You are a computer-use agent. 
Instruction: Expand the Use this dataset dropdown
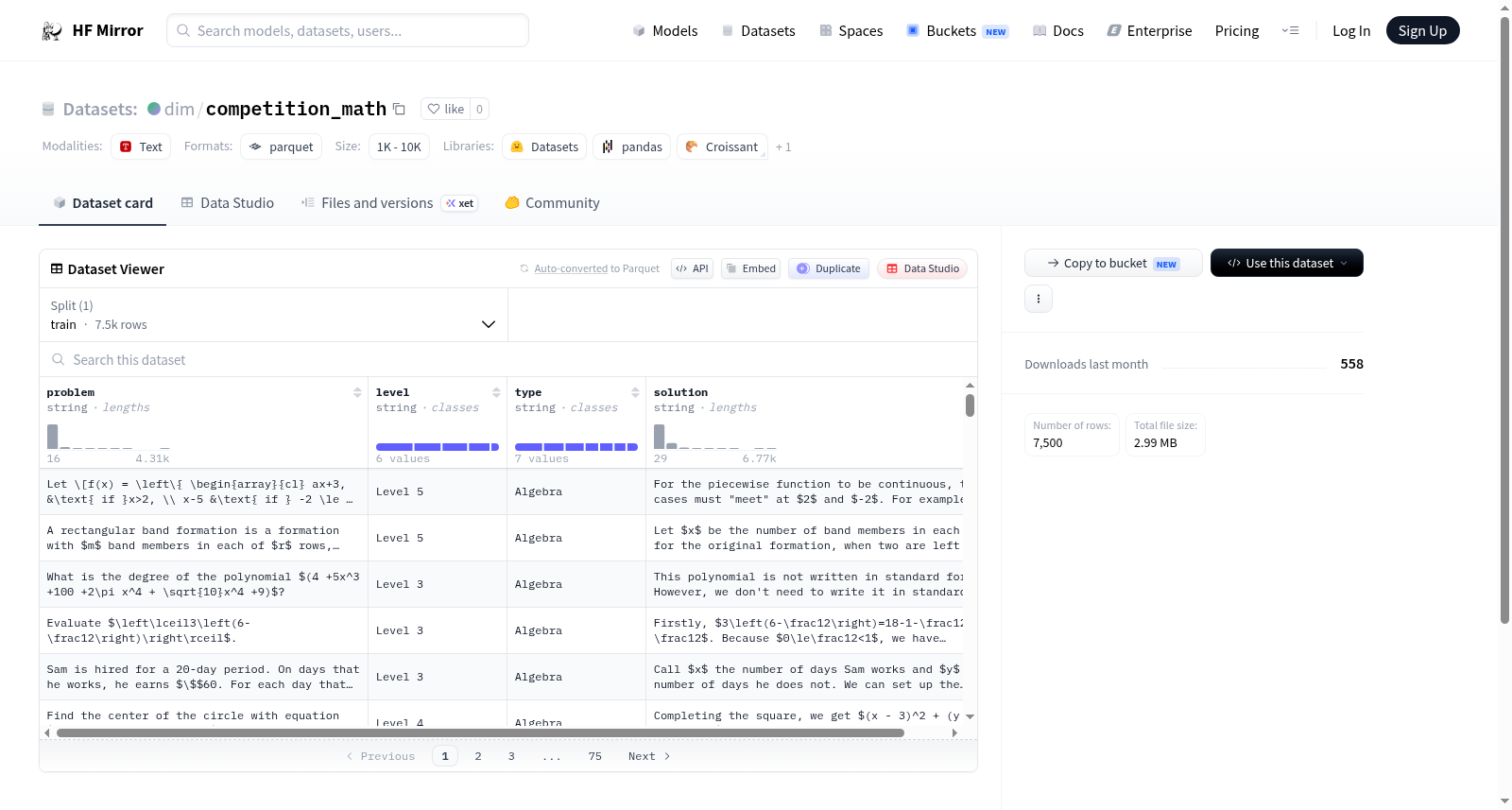pyautogui.click(x=1286, y=263)
